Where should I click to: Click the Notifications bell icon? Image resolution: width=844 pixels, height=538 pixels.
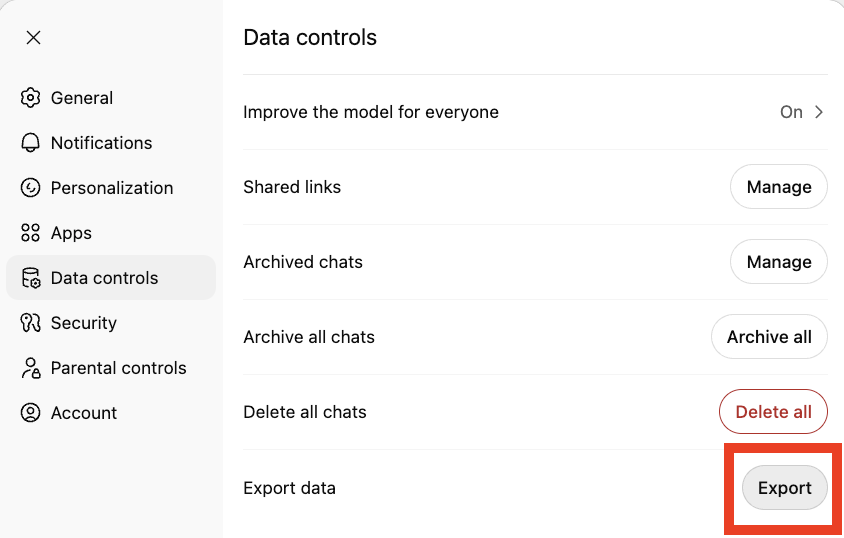pos(31,143)
